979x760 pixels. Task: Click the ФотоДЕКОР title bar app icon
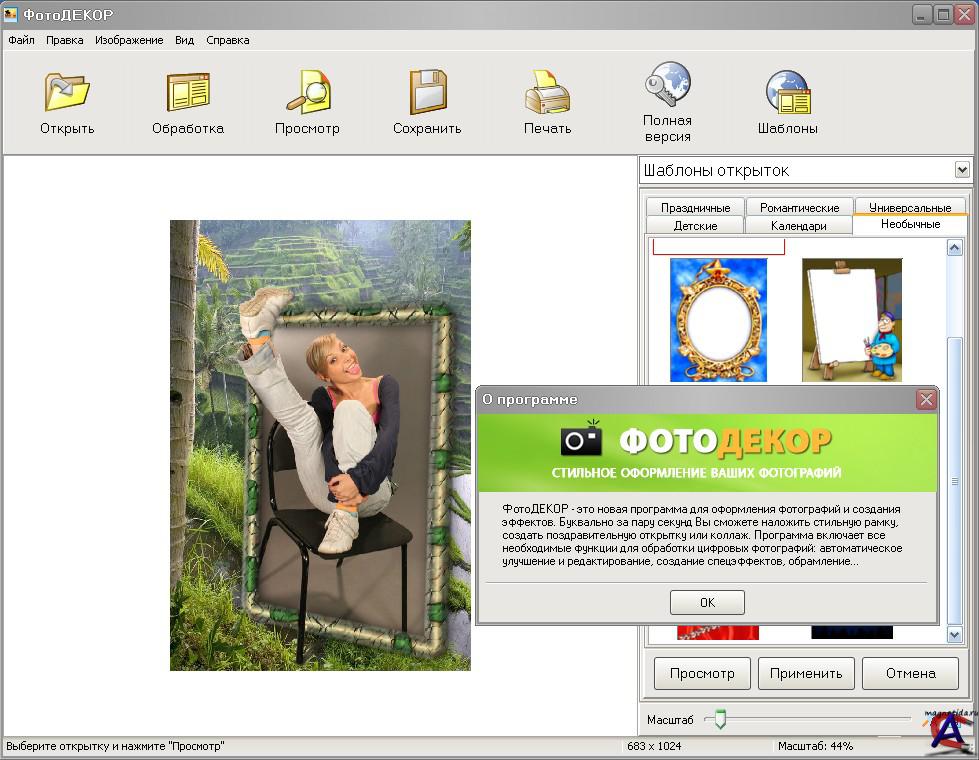(x=10, y=14)
